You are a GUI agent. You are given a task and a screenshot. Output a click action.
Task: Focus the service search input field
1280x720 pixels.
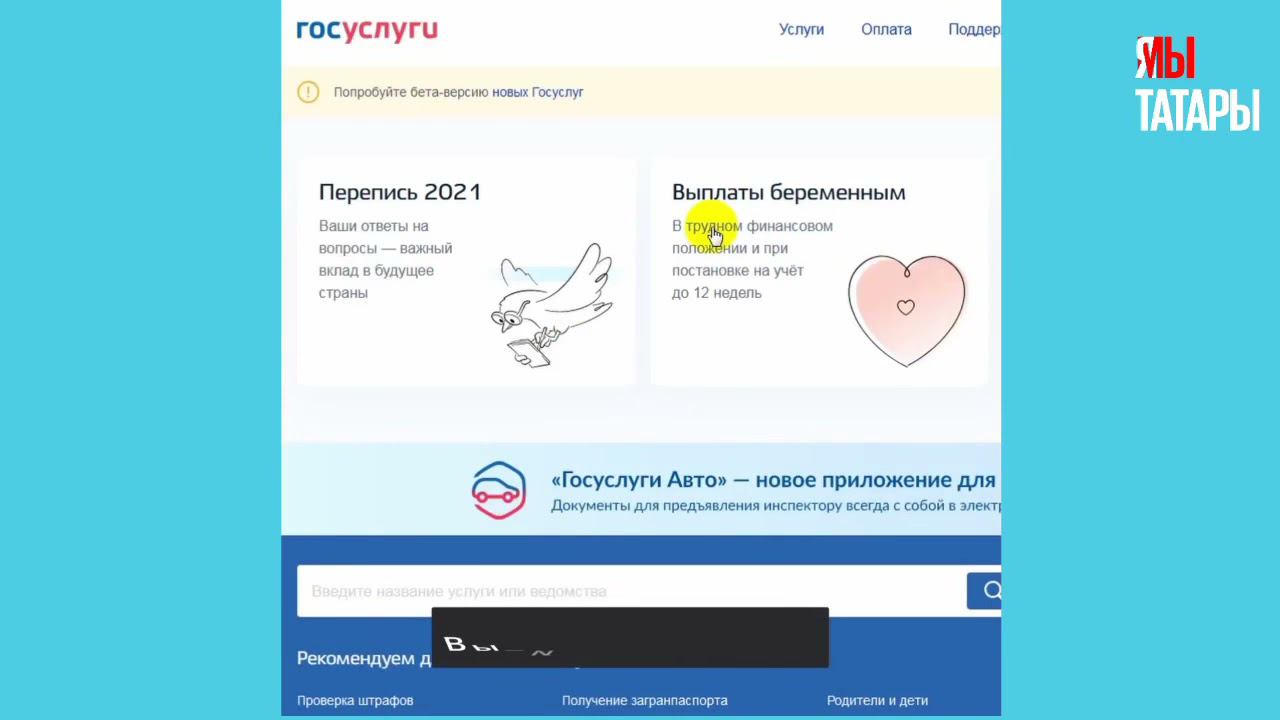coord(632,591)
